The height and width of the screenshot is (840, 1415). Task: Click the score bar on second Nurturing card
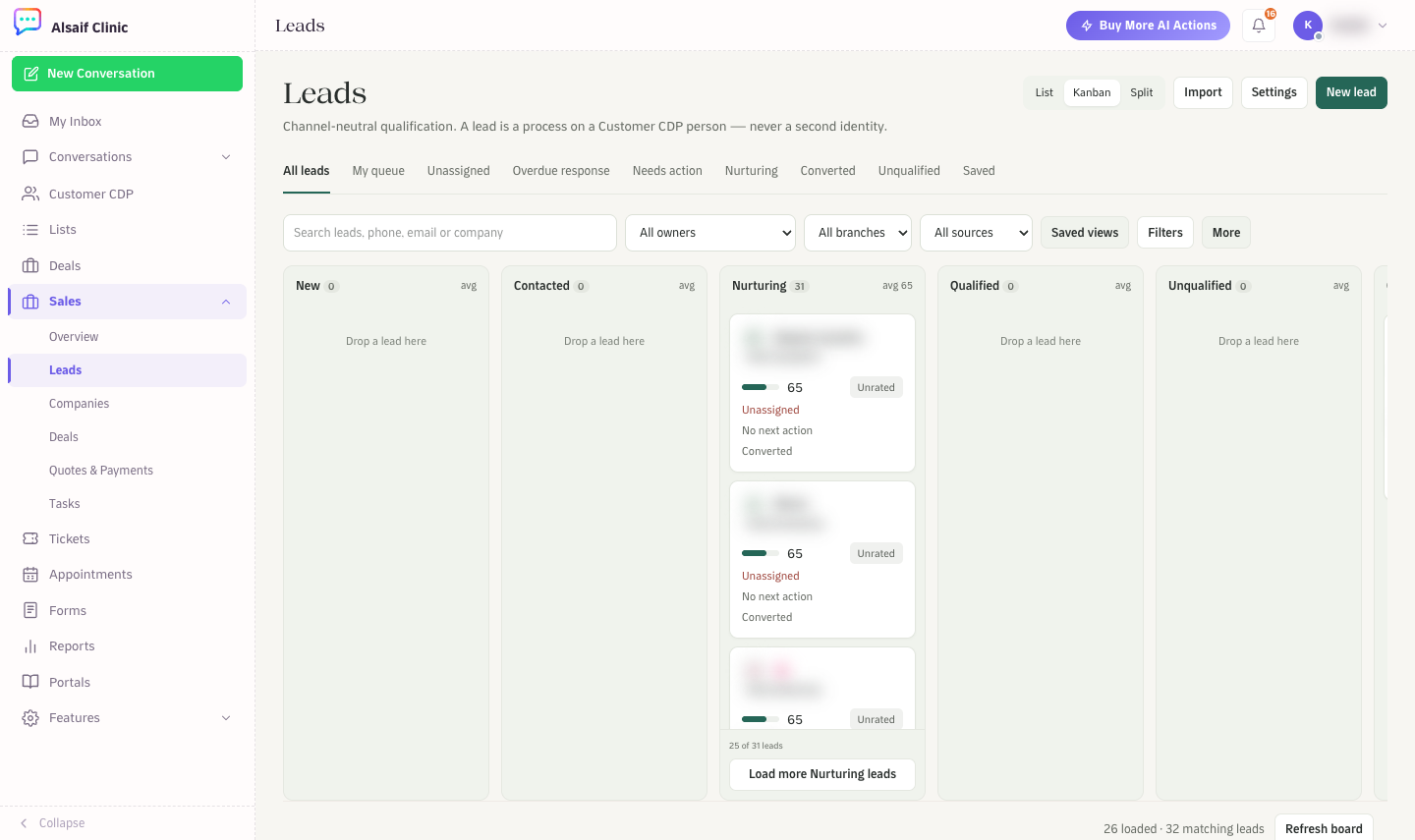761,553
